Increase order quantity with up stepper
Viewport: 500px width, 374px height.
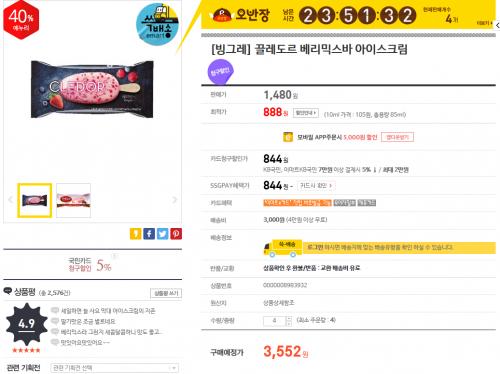289,318
